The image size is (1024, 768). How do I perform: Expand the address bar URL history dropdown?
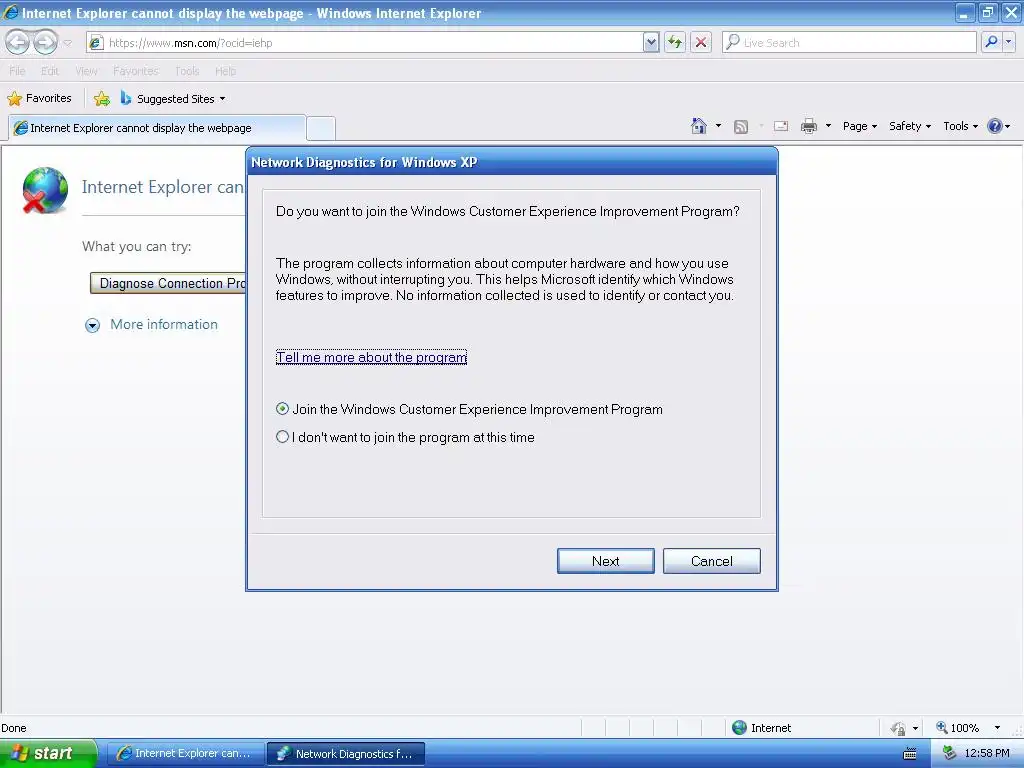point(650,42)
